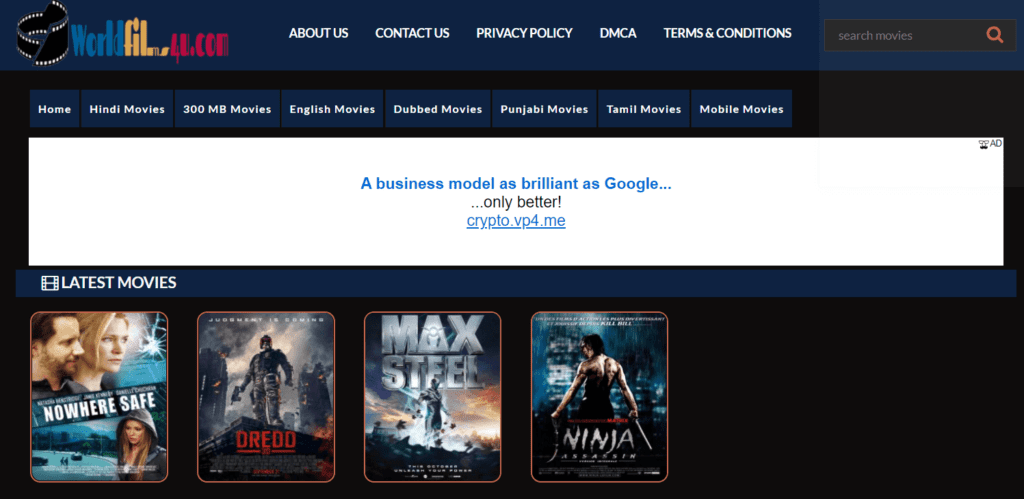Screen dimensions: 1024x499
Task: Browse the Hindi Movies category
Action: click(x=127, y=109)
